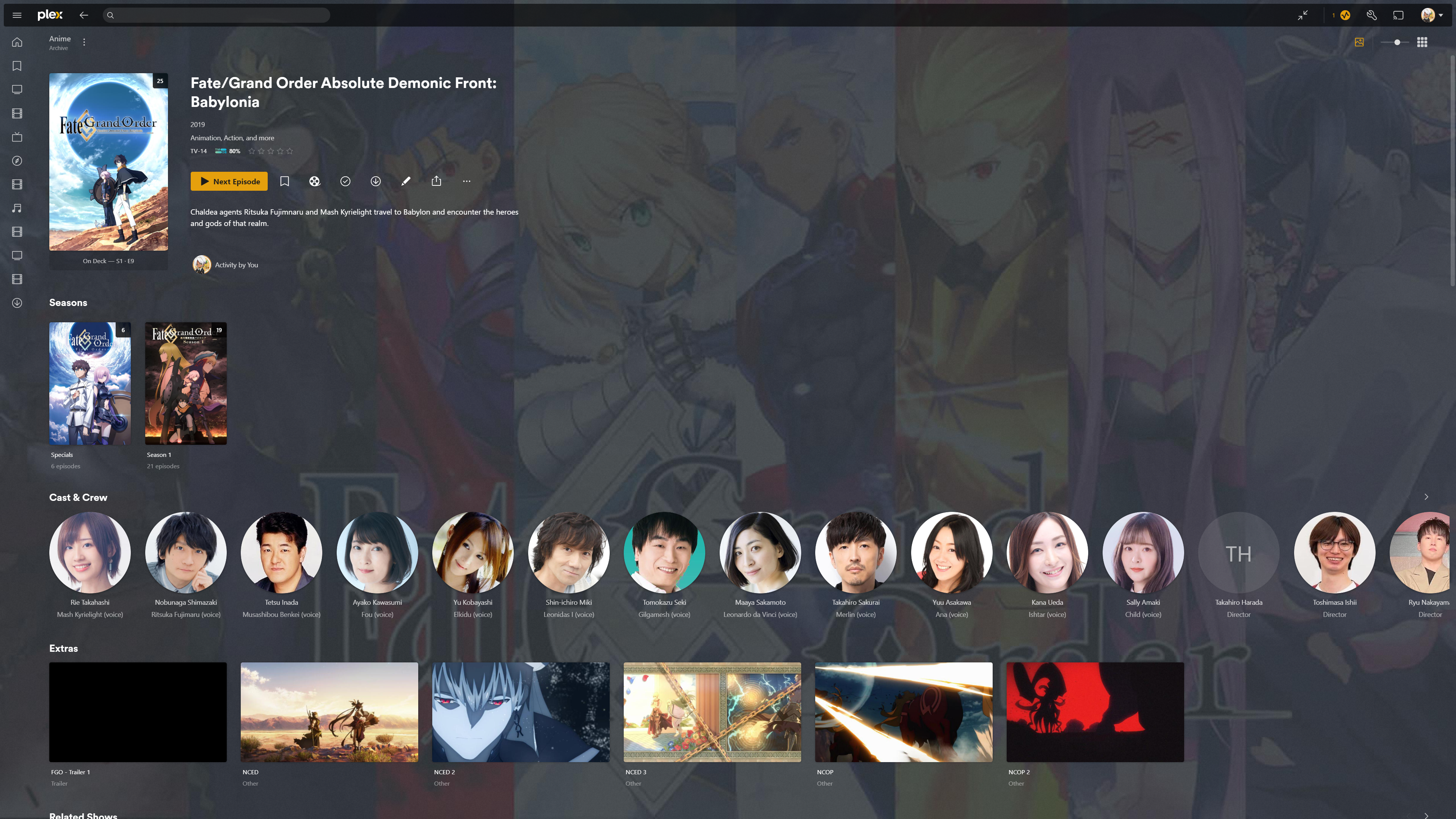Image resolution: width=1456 pixels, height=819 pixels.
Task: Switch layout with the grid view icon
Action: [x=1422, y=42]
